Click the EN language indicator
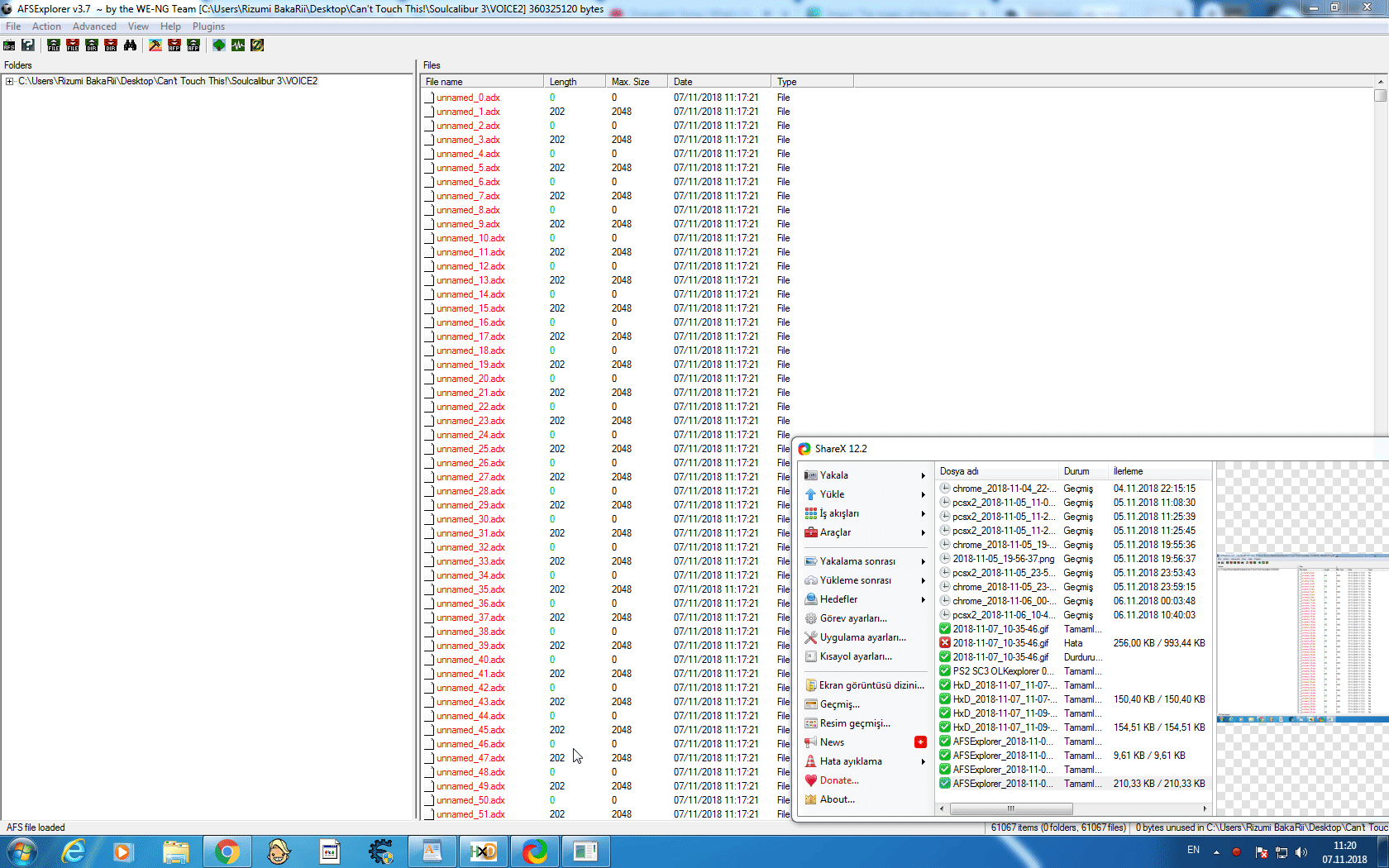 [x=1193, y=850]
